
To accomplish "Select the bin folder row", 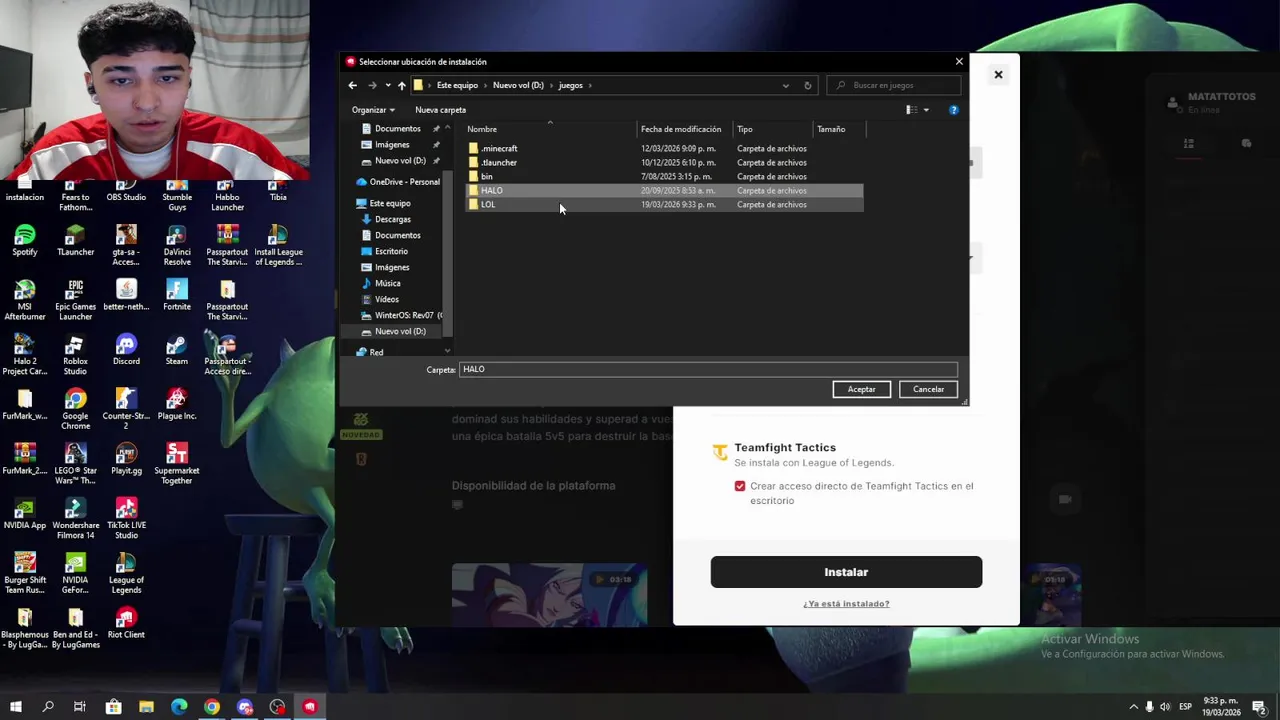I will pos(664,176).
